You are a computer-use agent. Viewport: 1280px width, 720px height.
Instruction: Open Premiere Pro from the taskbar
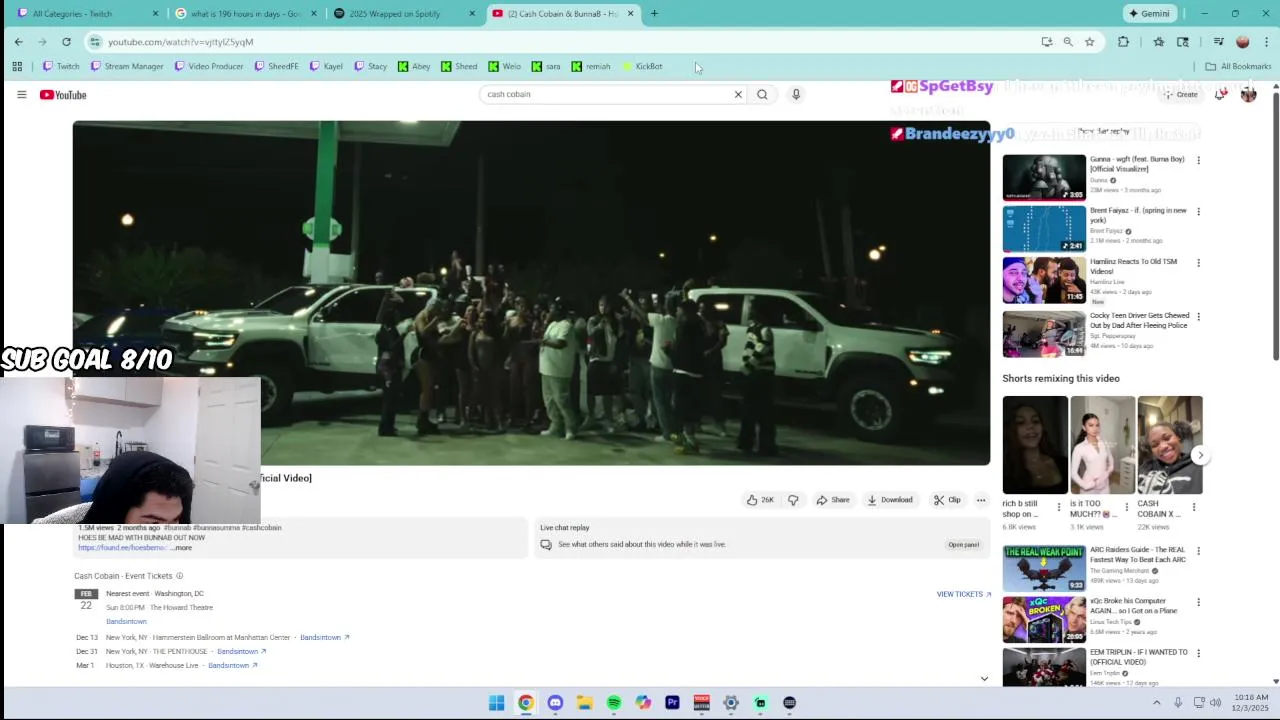click(x=672, y=703)
